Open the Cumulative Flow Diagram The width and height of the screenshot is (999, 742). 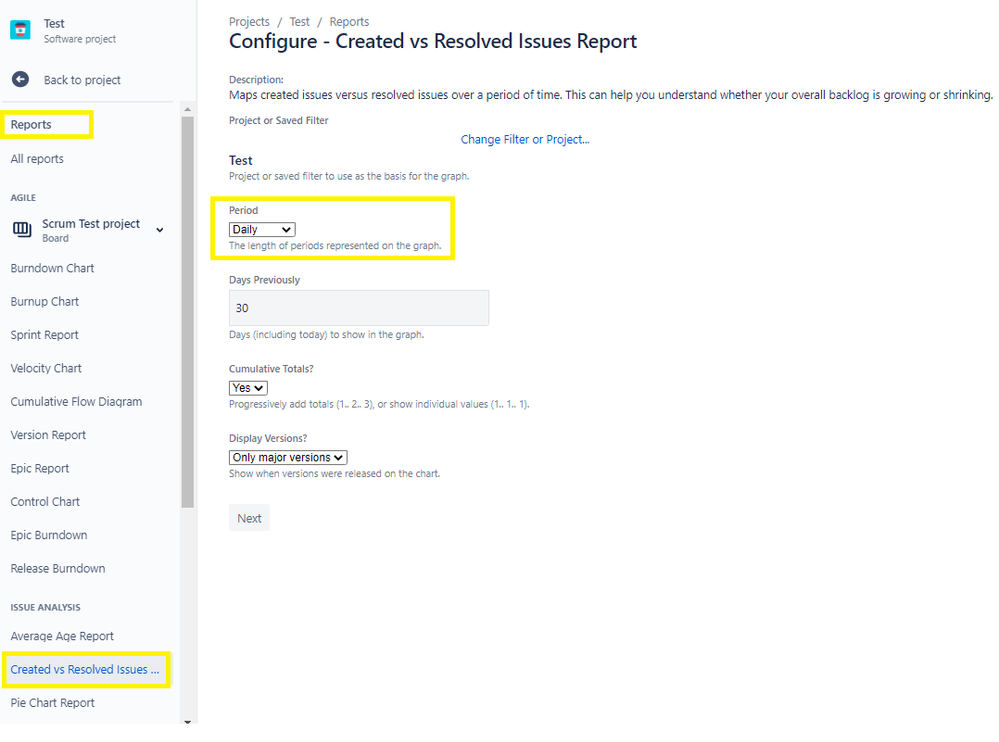(77, 401)
